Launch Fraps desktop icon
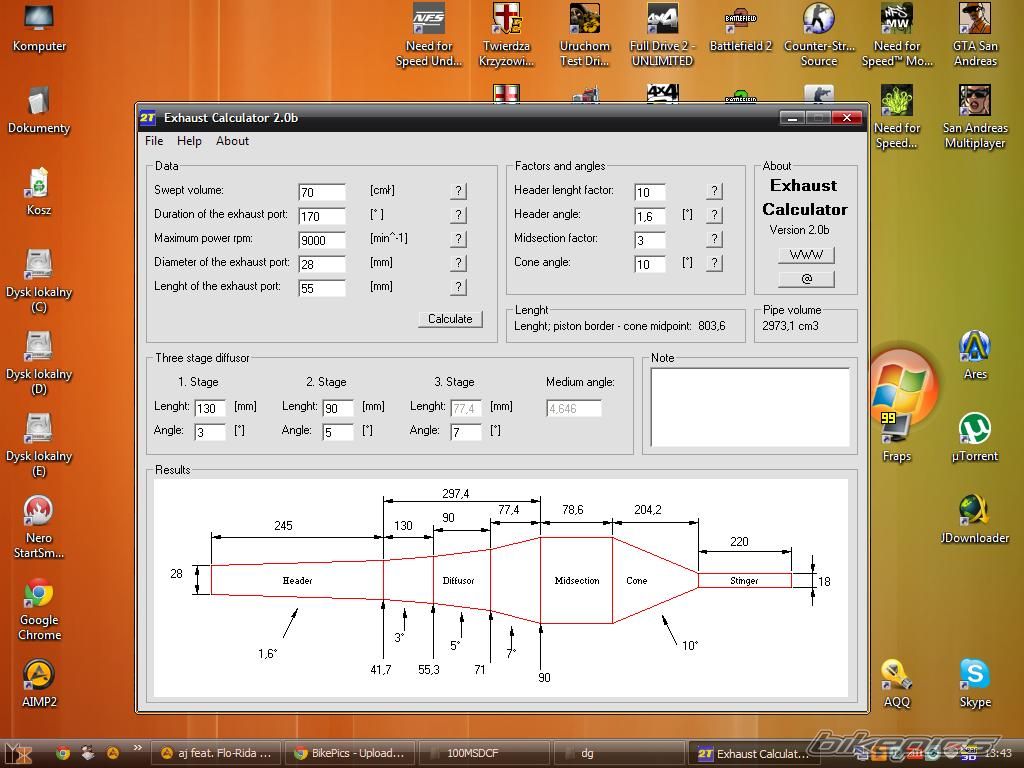Screen dimensions: 1024x768 point(897,438)
